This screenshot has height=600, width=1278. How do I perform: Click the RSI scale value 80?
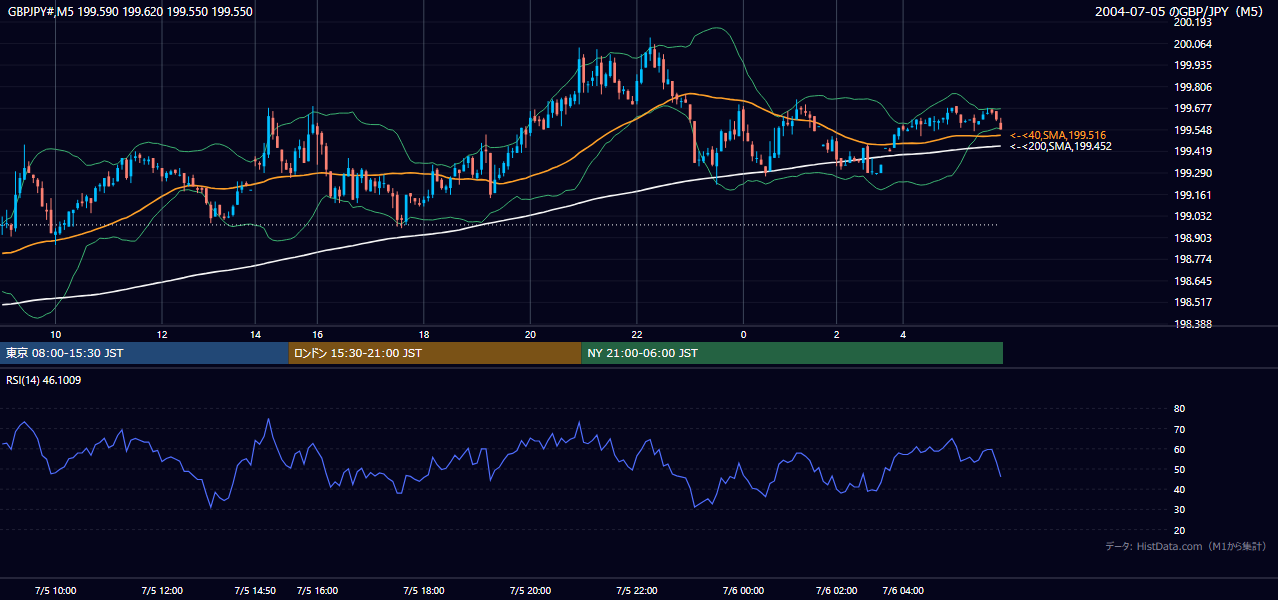tap(1179, 409)
